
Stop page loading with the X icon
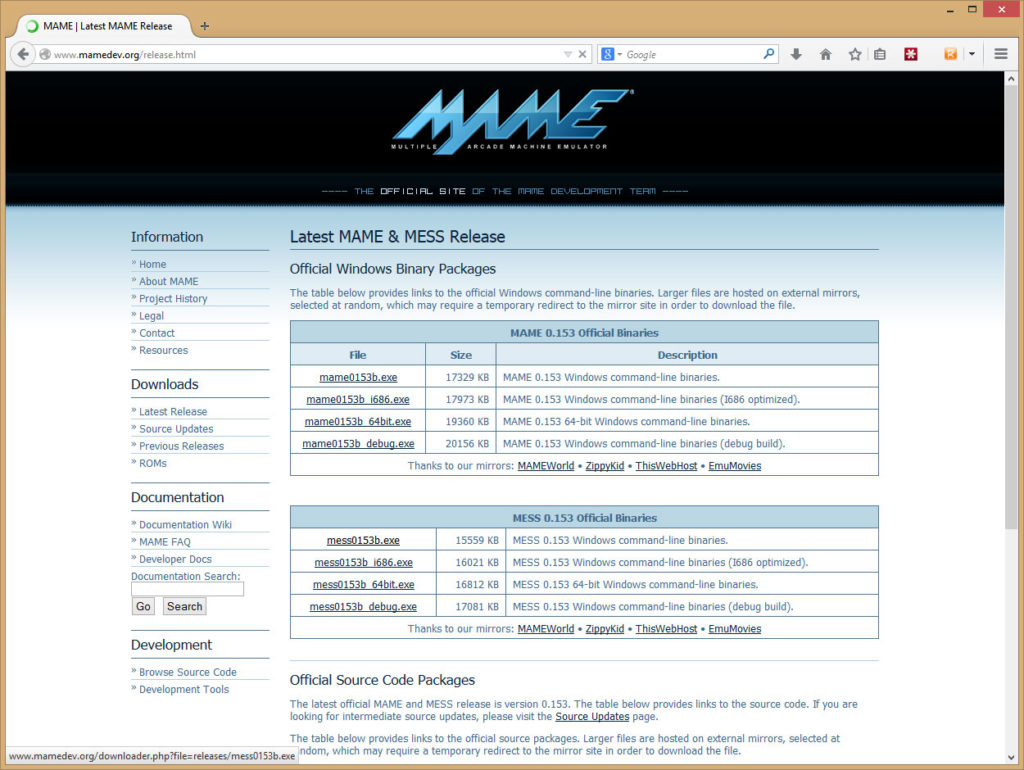pyautogui.click(x=583, y=54)
